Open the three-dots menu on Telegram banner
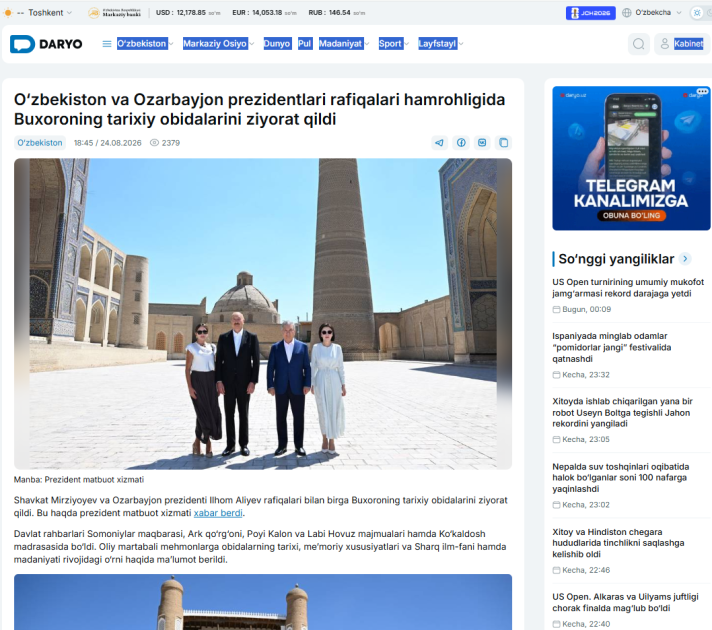The image size is (712, 630). [x=702, y=91]
